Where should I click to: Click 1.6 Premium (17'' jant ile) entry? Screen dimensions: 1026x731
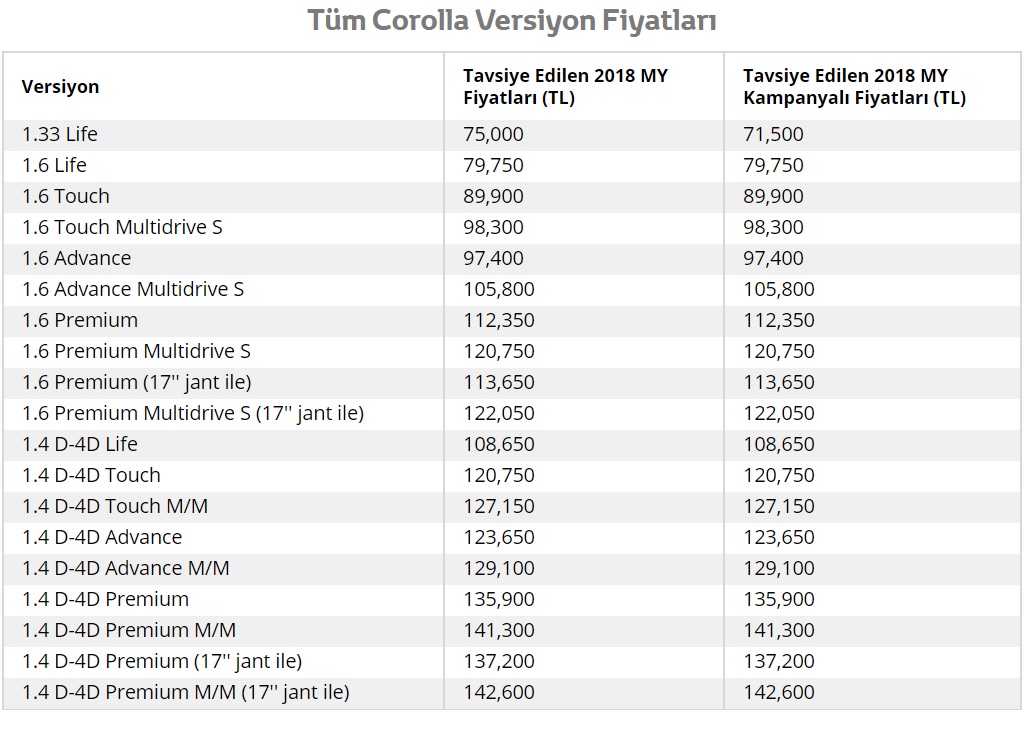137,382
